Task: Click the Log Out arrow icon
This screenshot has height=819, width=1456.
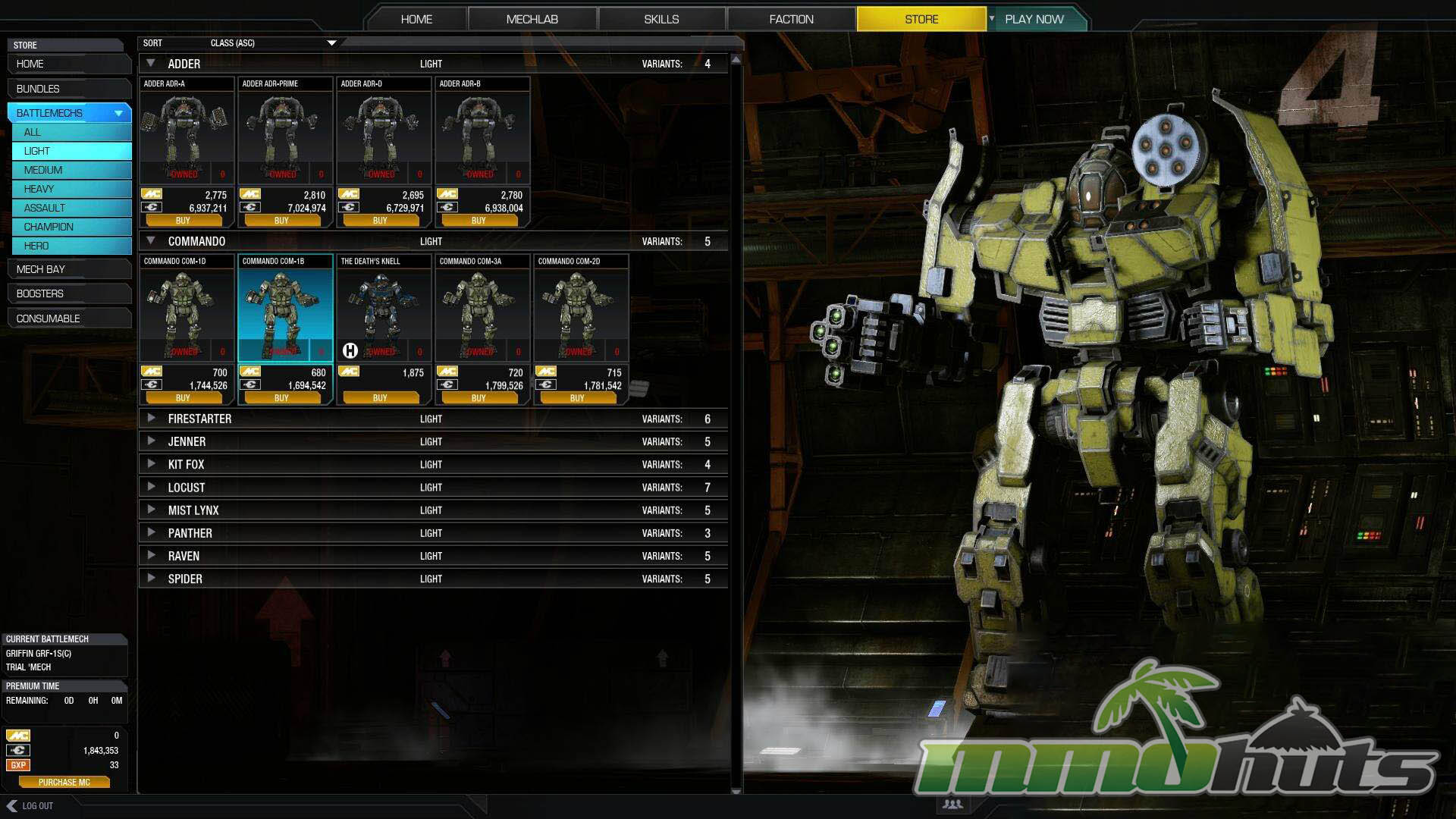Action: click(x=12, y=806)
